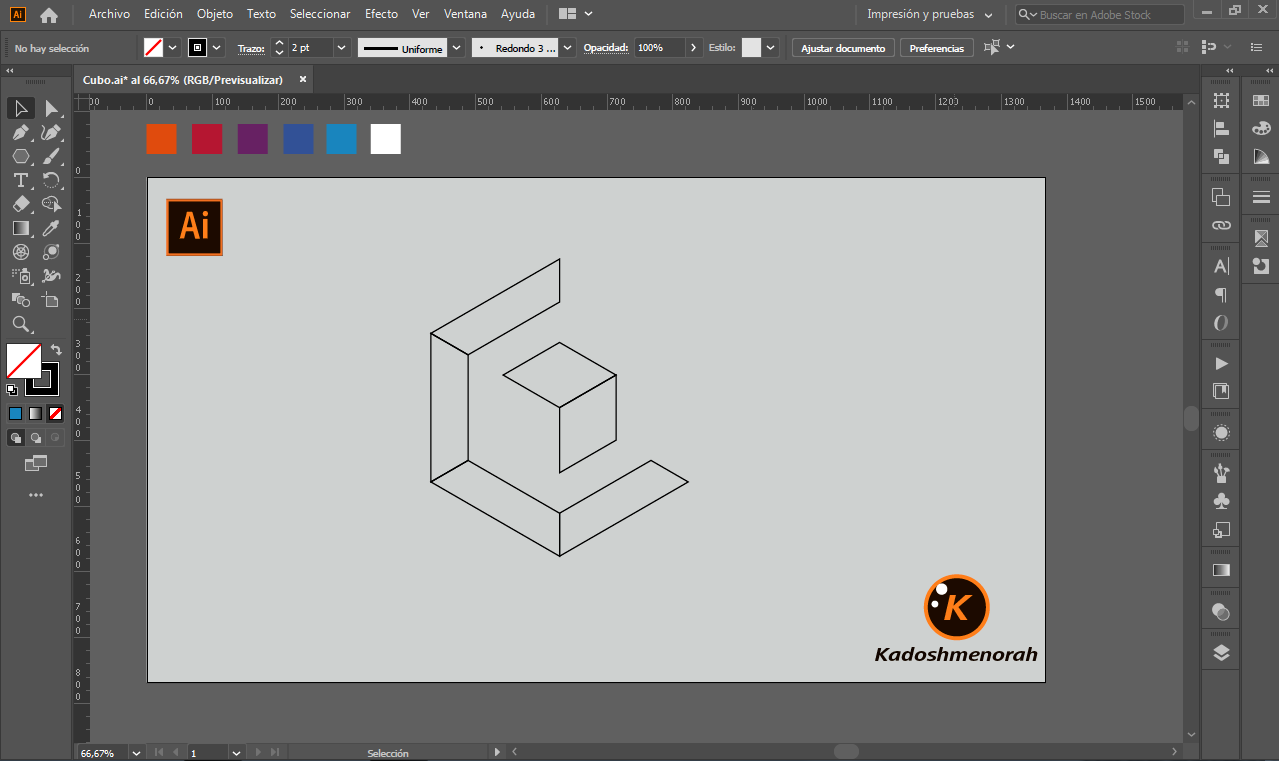Viewport: 1279px width, 761px height.
Task: Select the Artboard tool
Action: [51, 300]
